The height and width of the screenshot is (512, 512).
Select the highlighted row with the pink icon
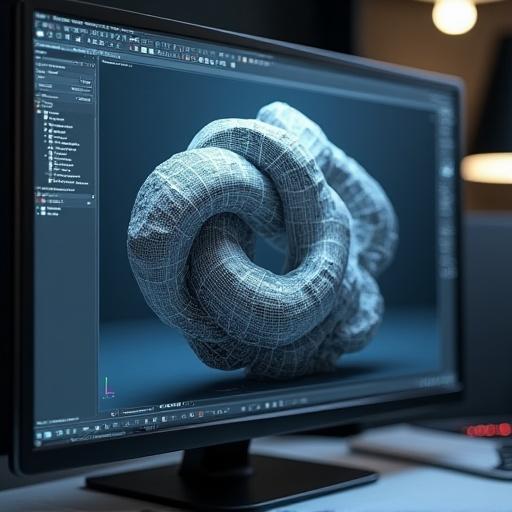(65, 202)
